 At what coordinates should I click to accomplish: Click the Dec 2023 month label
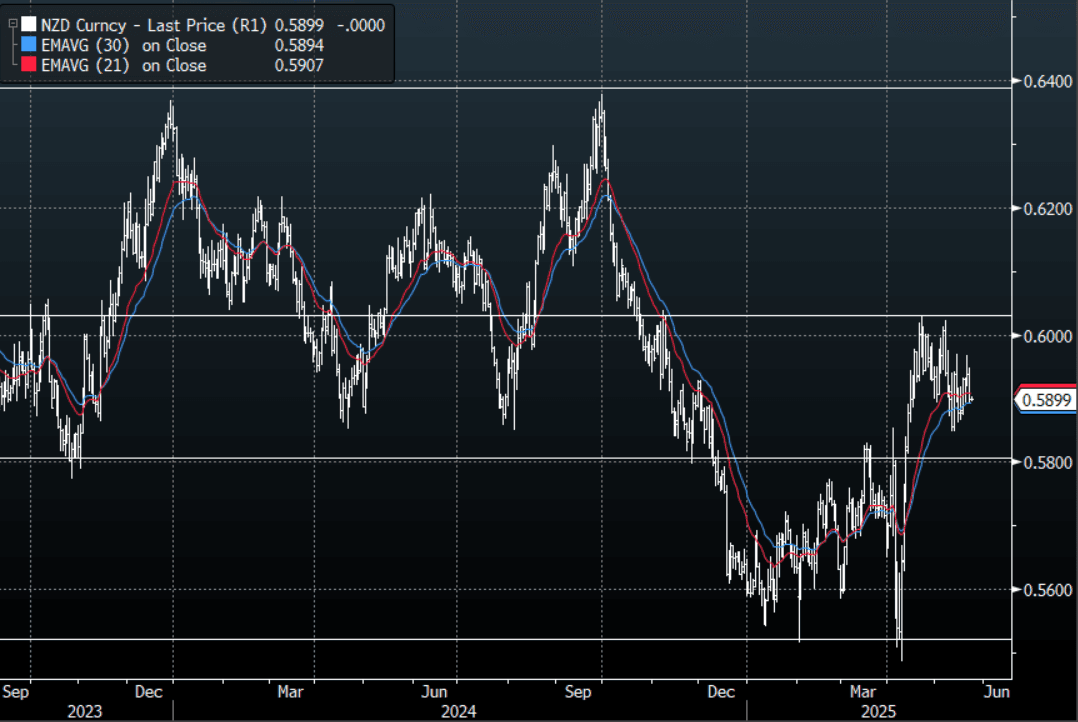tap(148, 692)
